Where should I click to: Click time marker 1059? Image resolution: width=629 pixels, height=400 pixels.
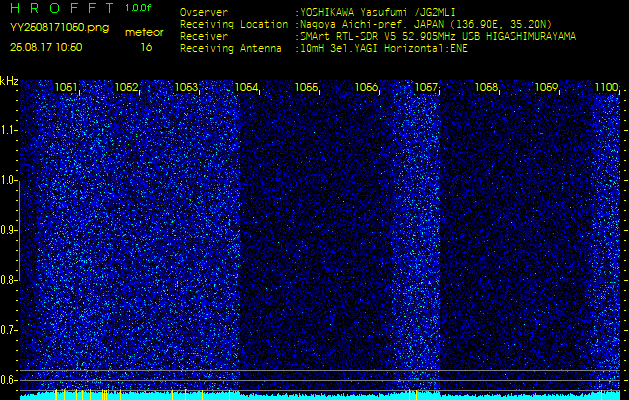coord(546,87)
